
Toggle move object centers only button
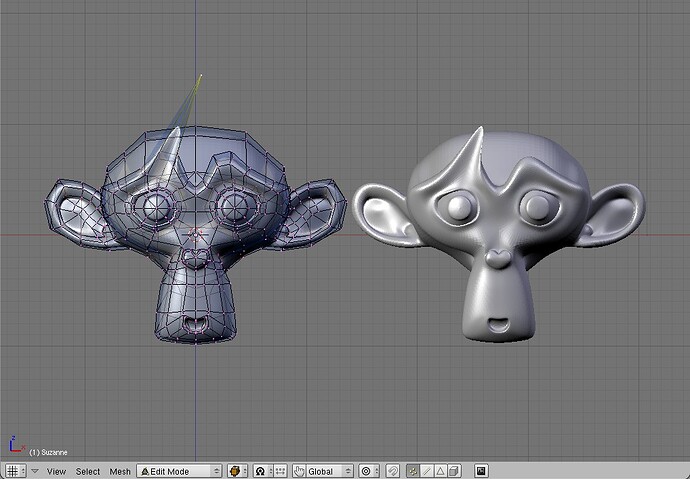coord(280,471)
